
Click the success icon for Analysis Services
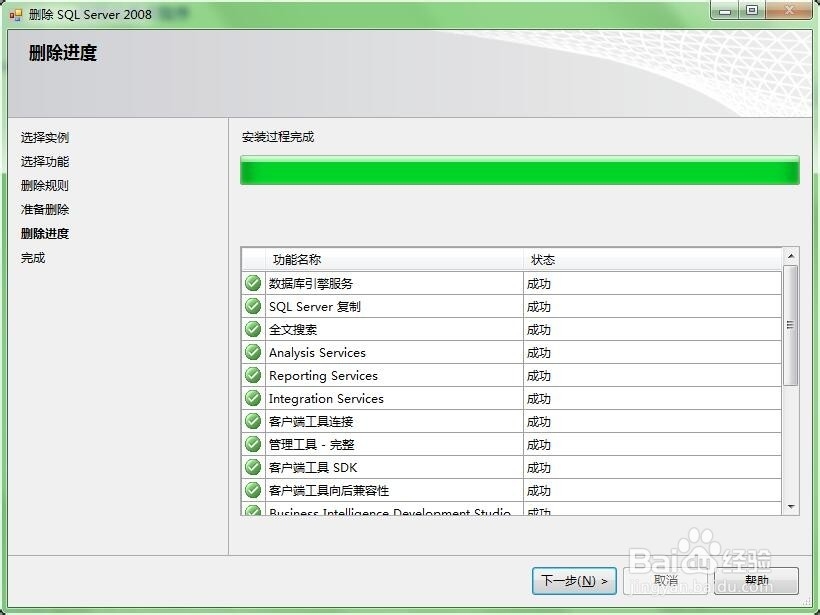[x=252, y=352]
